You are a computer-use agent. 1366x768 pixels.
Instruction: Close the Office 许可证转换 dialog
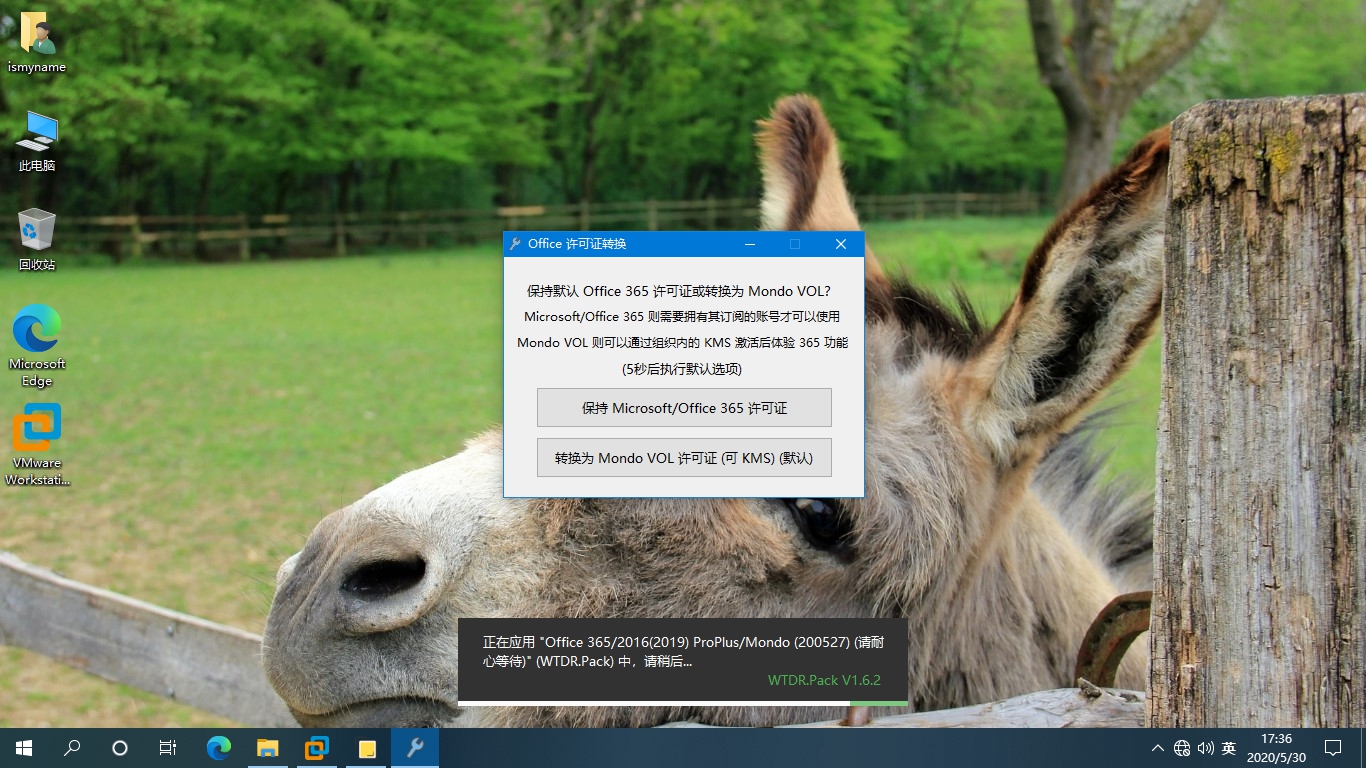point(841,244)
